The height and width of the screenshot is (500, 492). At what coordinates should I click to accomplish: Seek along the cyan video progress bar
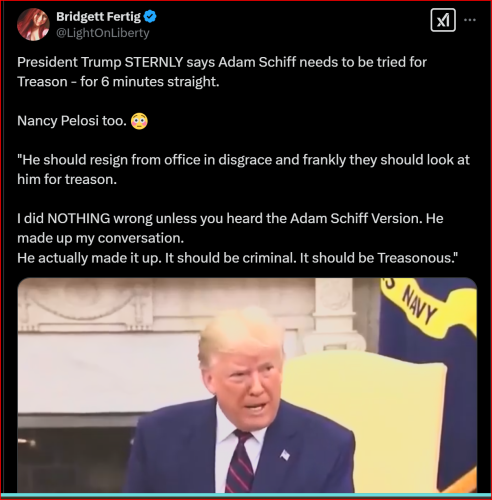coord(246,495)
